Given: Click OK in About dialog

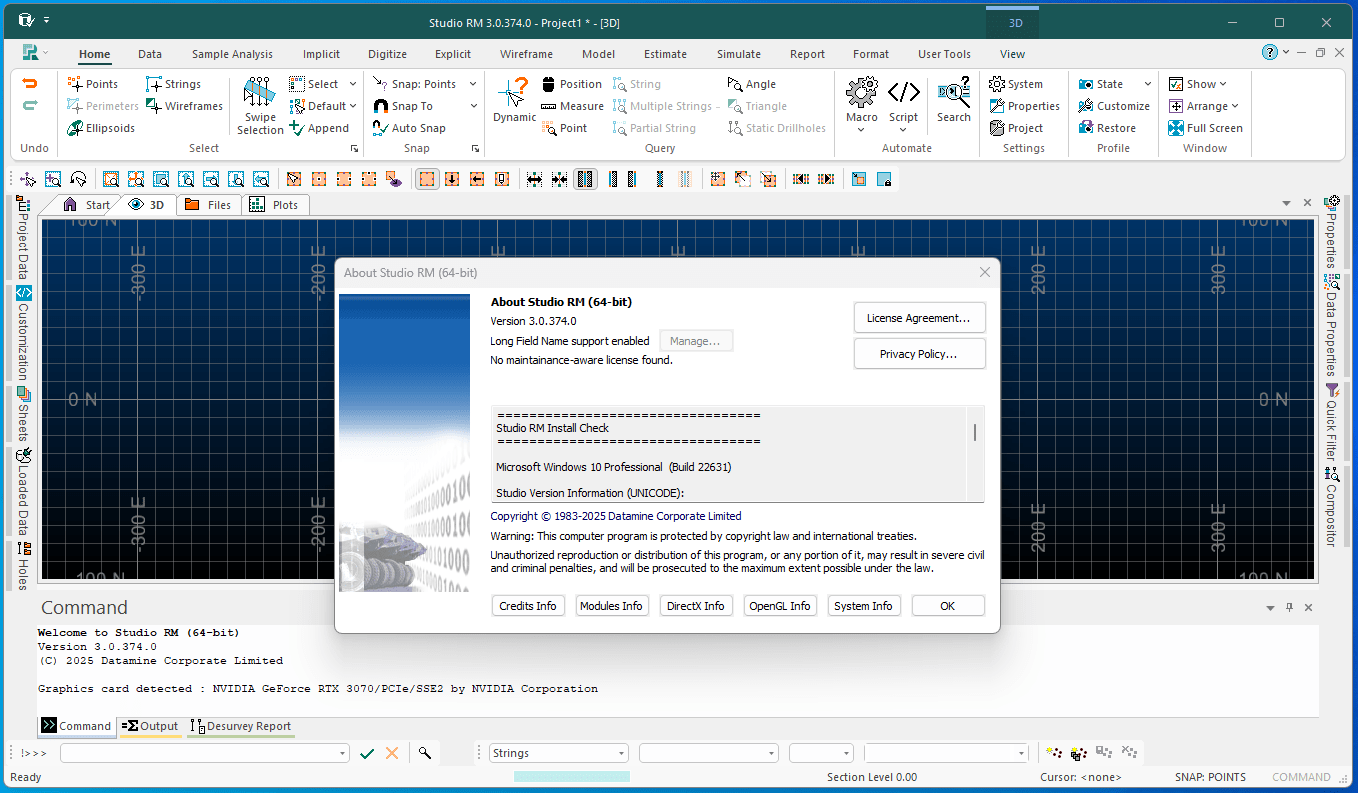Looking at the screenshot, I should coord(948,606).
